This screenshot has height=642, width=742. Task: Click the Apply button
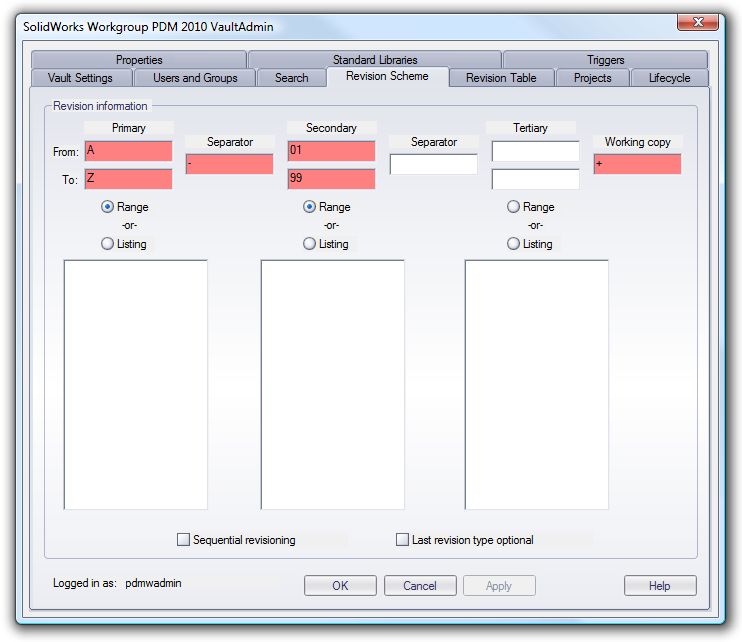click(499, 585)
